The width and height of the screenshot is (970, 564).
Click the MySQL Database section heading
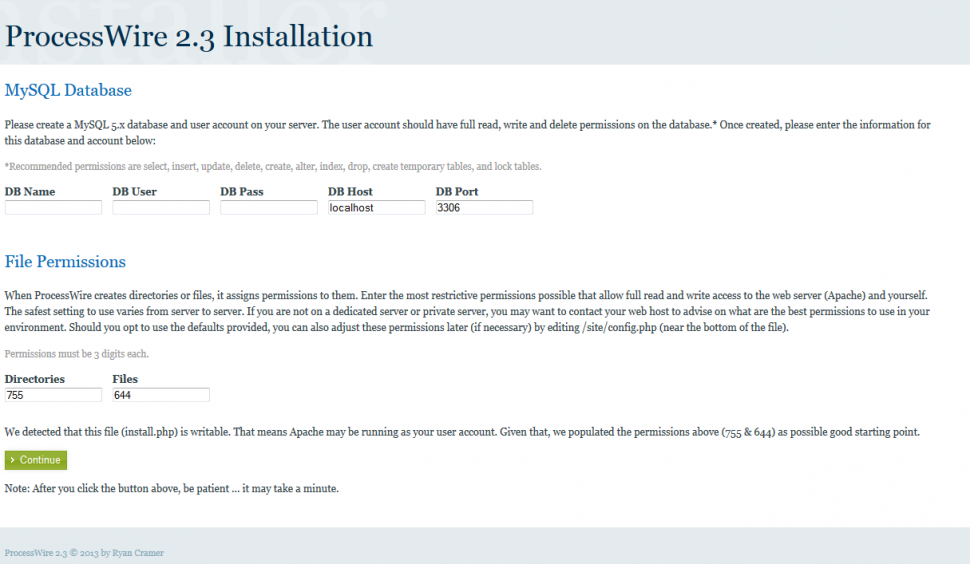point(68,90)
